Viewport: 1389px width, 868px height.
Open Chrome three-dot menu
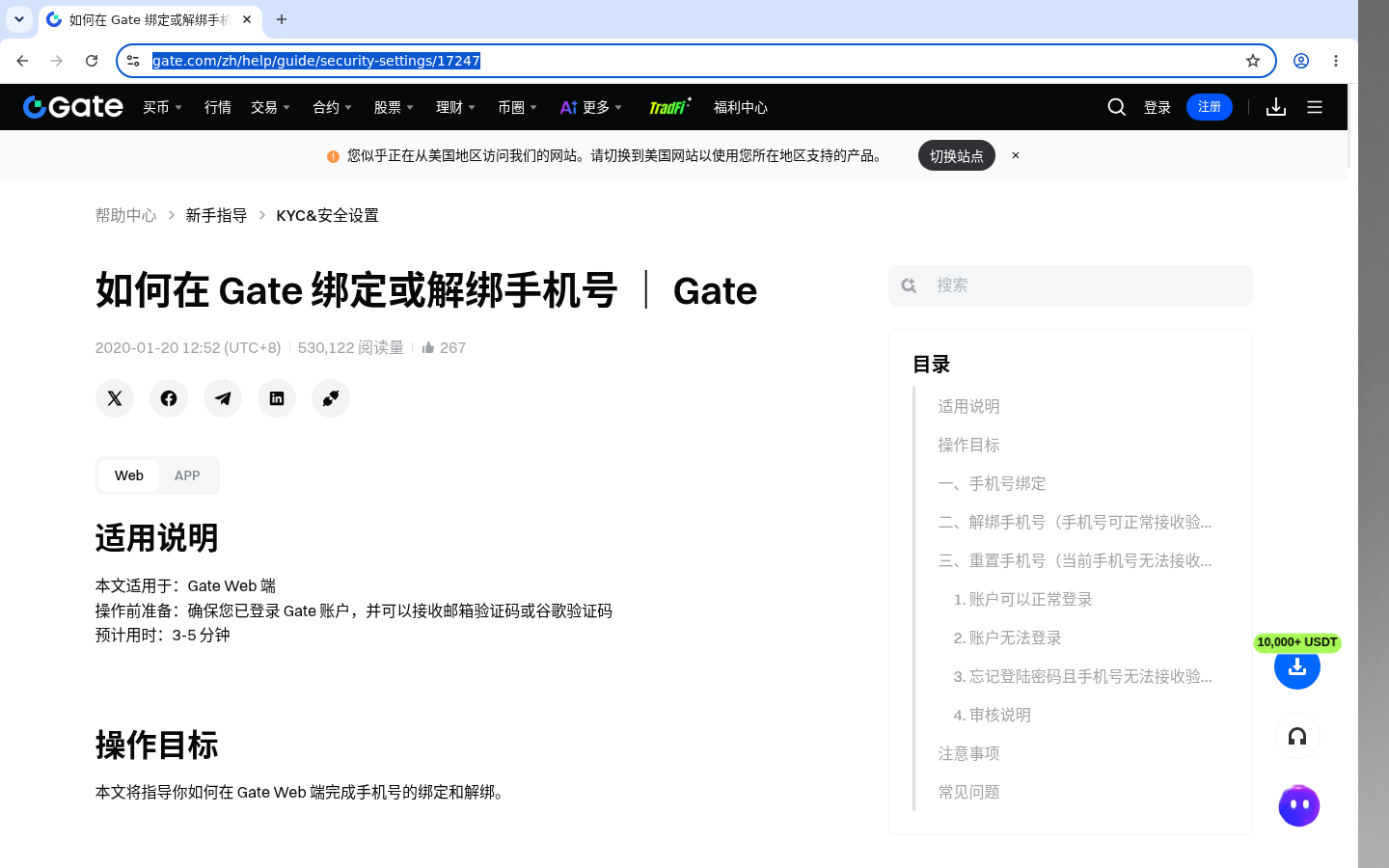(x=1336, y=61)
